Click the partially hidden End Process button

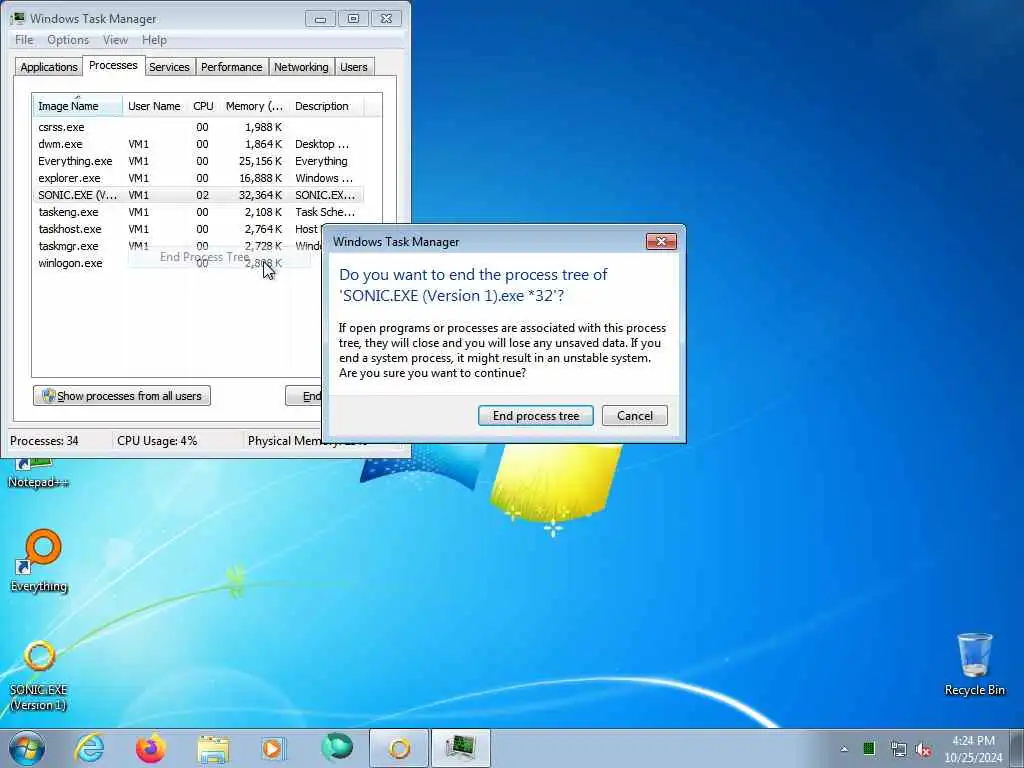click(304, 396)
